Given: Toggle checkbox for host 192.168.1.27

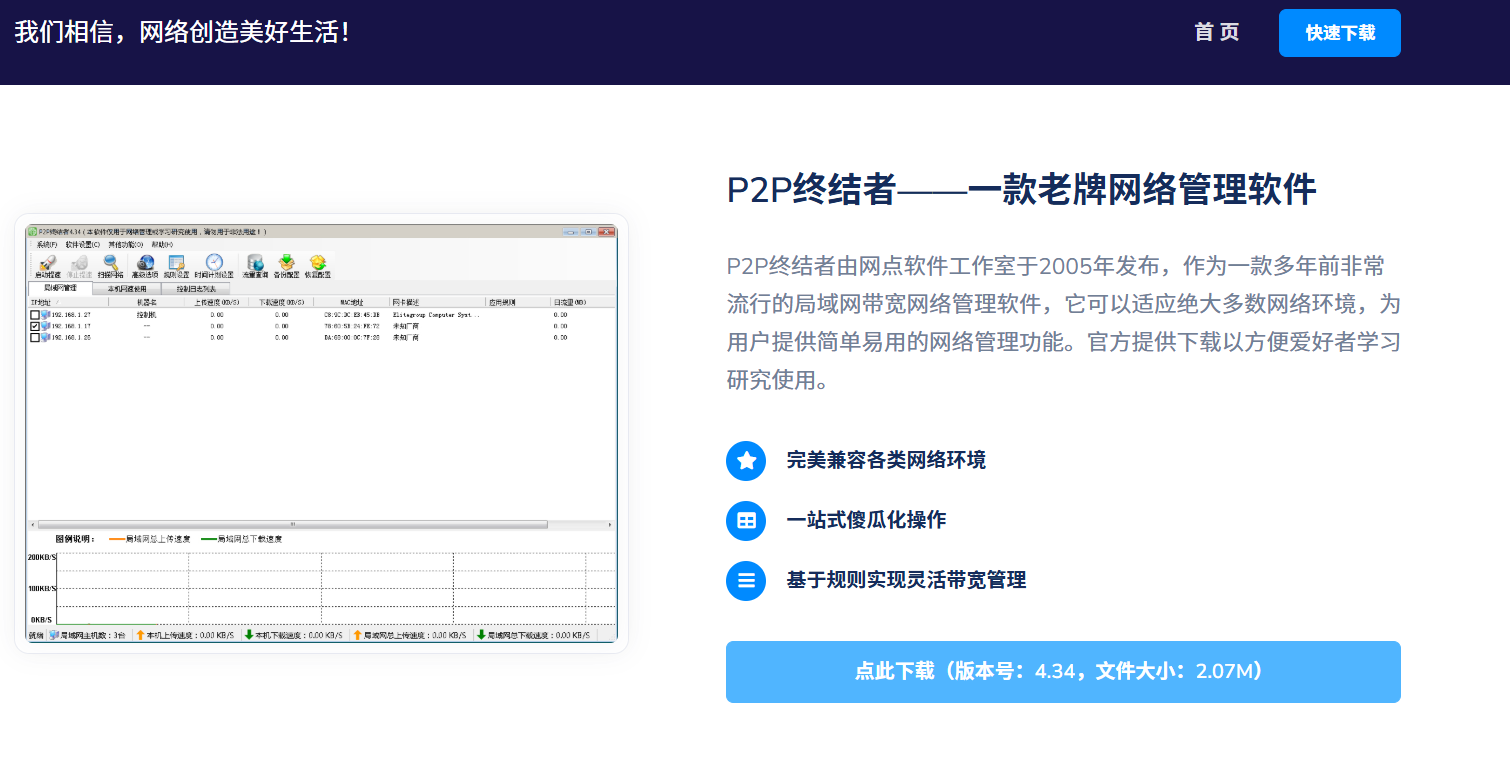Looking at the screenshot, I should [35, 315].
